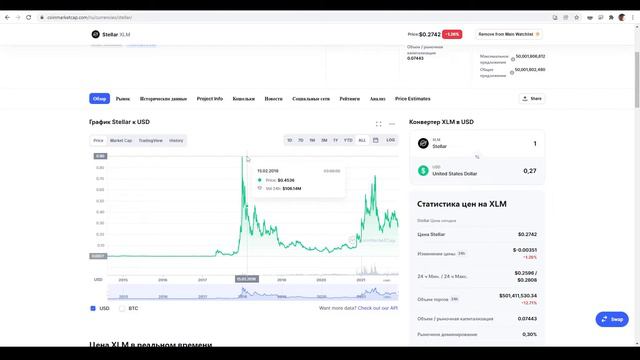The width and height of the screenshot is (640, 360).
Task: Toggle LOG scale on the chart
Action: click(x=391, y=140)
